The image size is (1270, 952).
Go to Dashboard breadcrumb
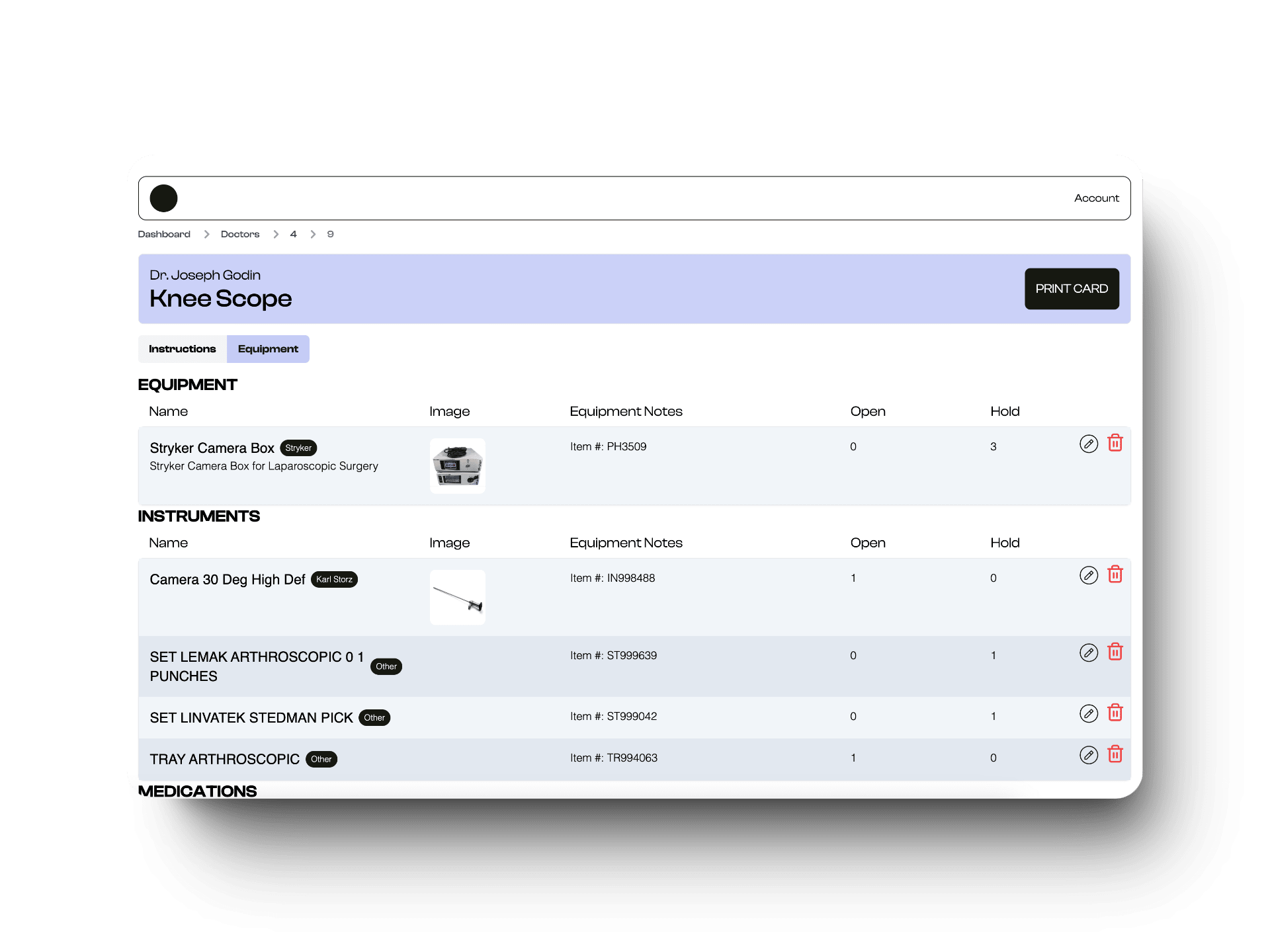[164, 234]
